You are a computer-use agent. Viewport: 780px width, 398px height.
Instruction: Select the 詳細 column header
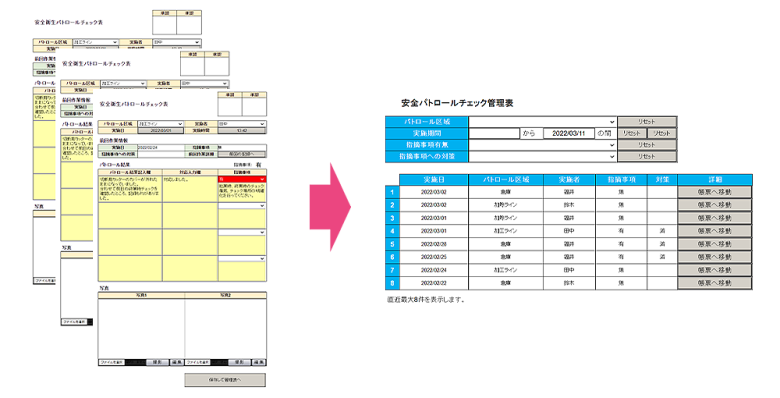(714, 180)
